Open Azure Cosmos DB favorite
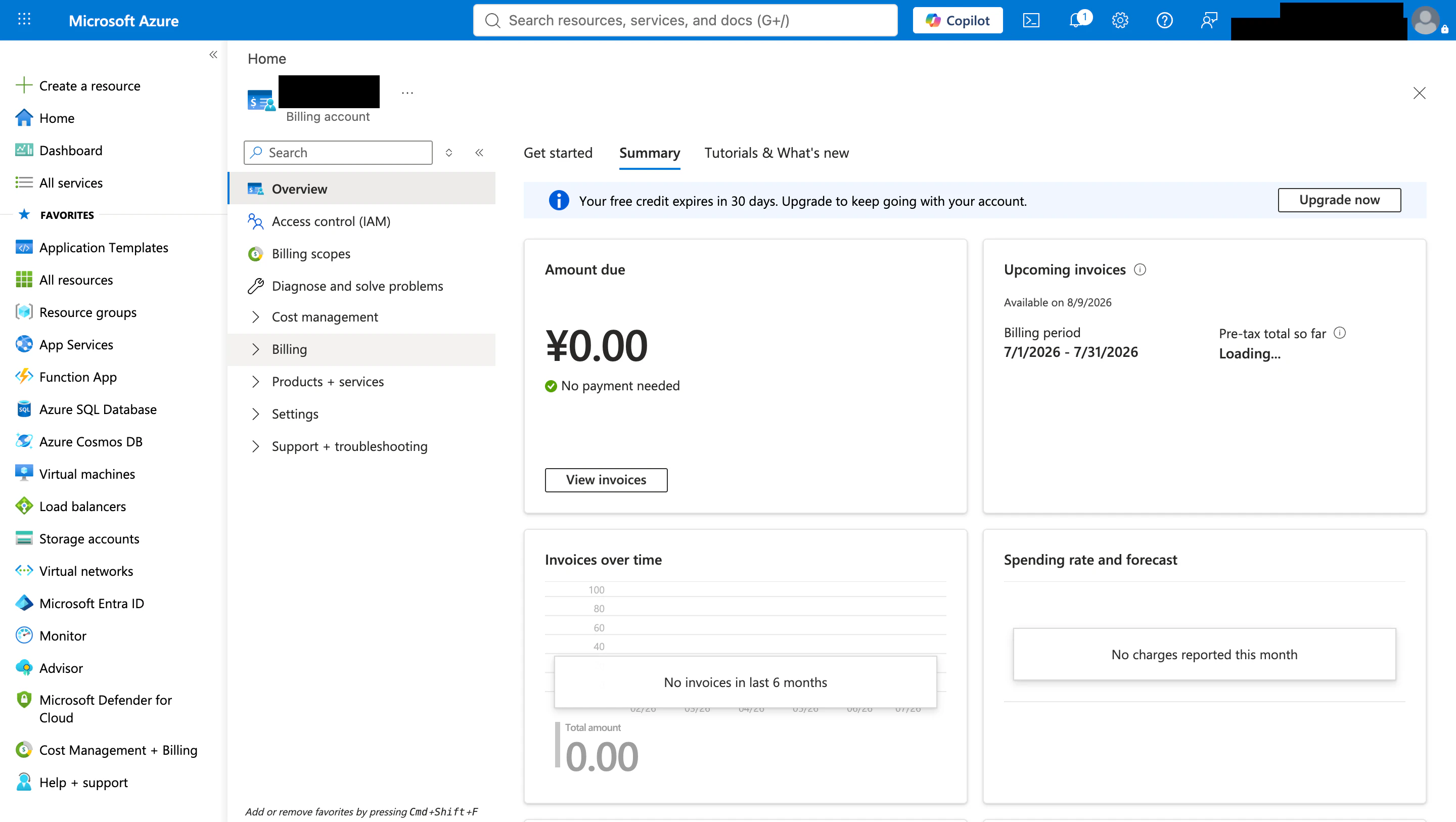This screenshot has width=1456, height=822. pos(90,441)
